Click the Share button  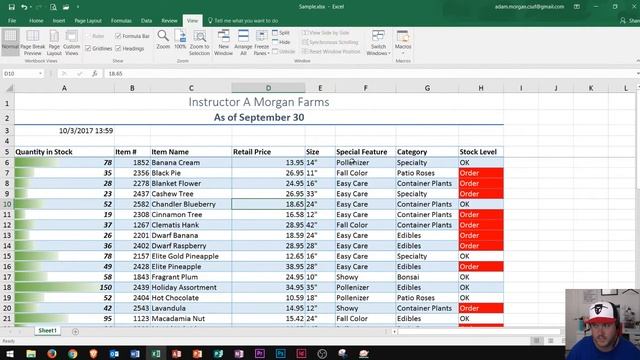pyautogui.click(x=629, y=20)
